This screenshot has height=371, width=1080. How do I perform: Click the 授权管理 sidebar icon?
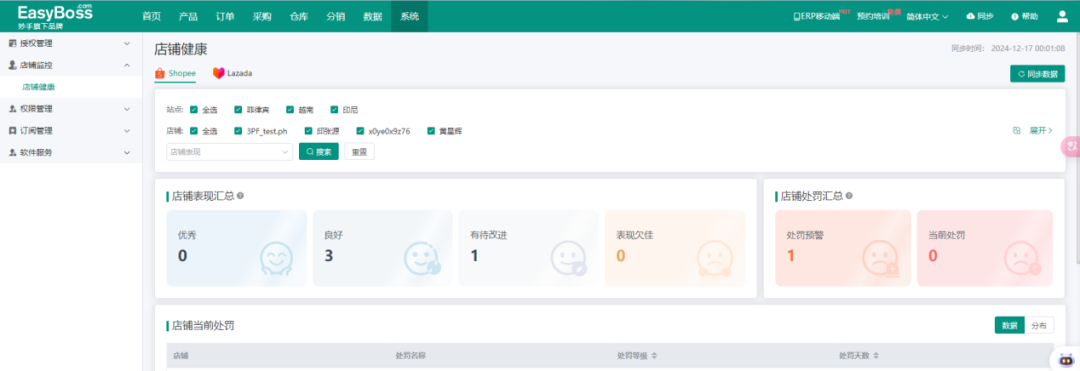coord(12,43)
